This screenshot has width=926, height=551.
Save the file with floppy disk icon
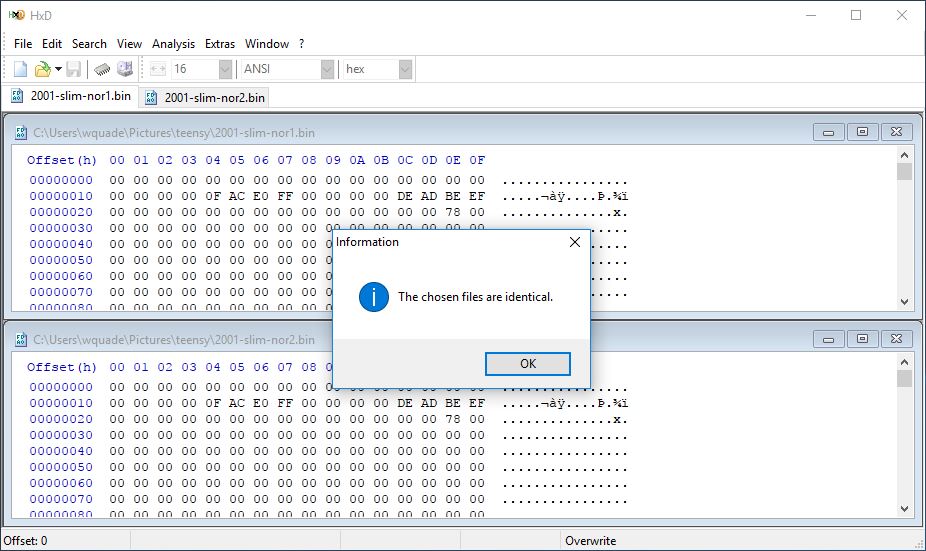73,69
